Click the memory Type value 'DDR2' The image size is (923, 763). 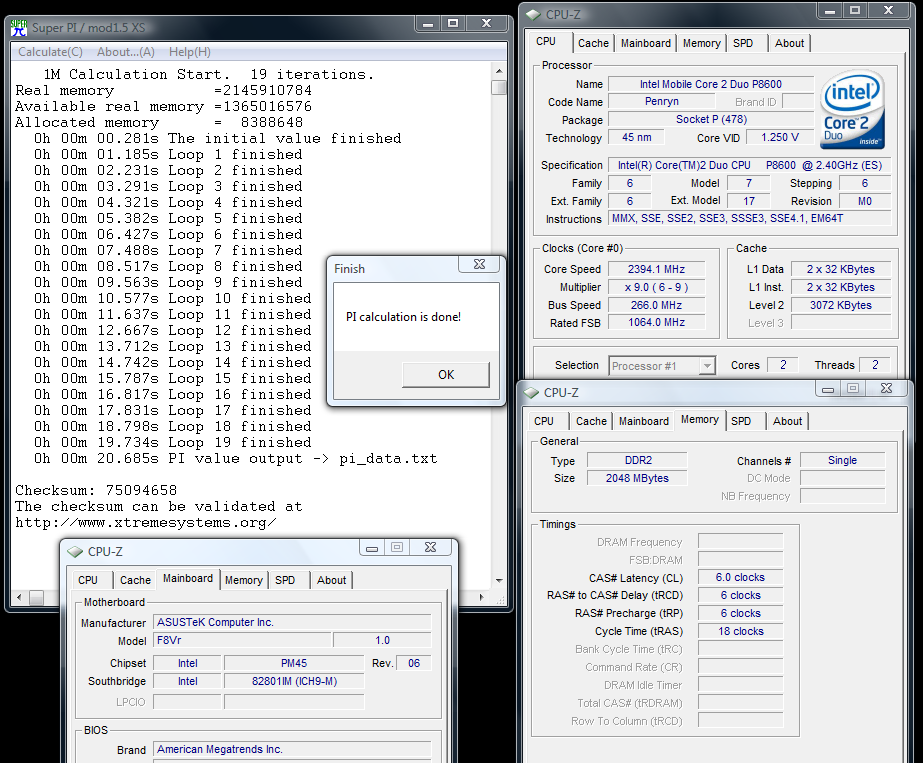coord(638,460)
